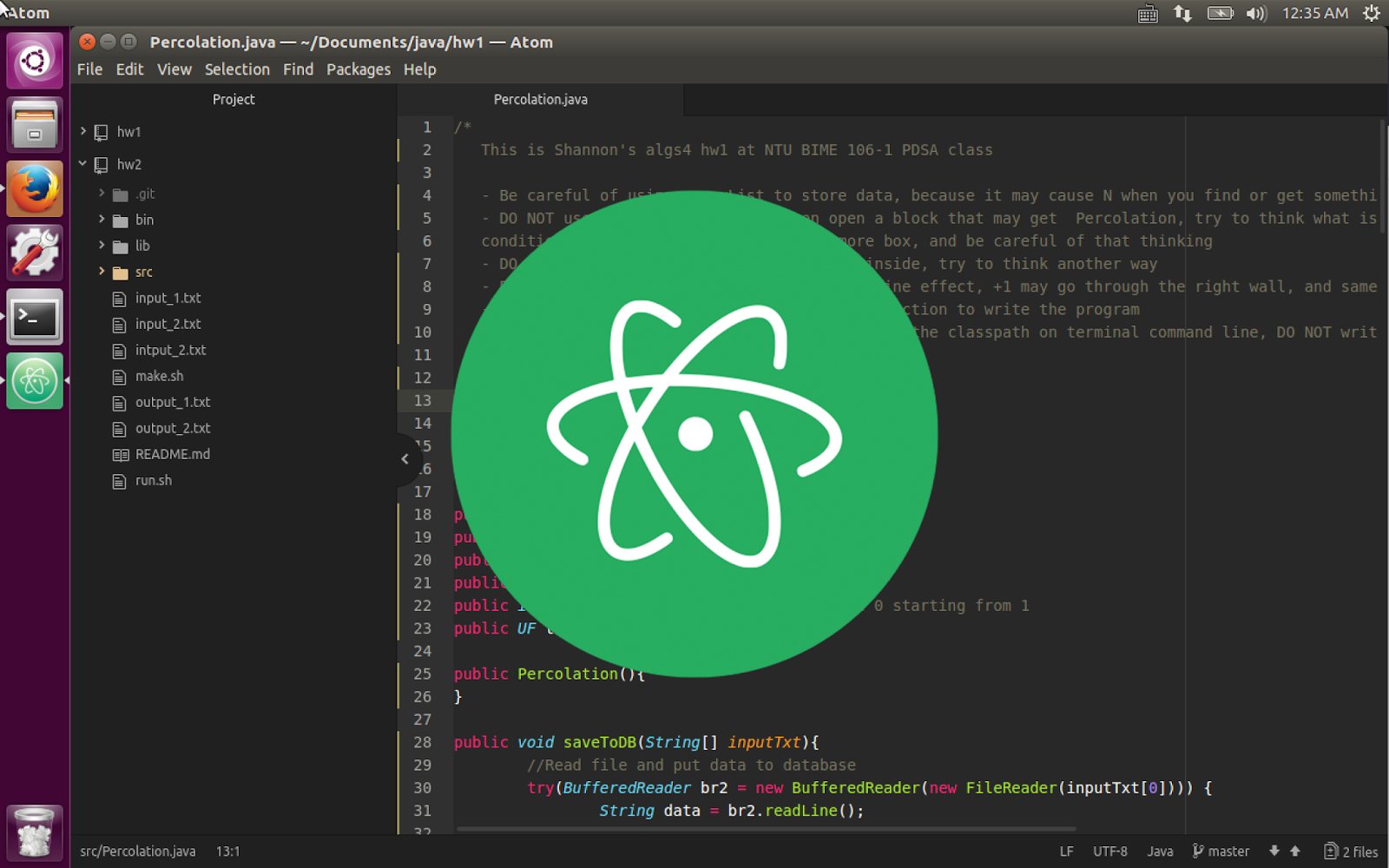Expand the src folder chevron
The width and height of the screenshot is (1389, 868).
[102, 271]
